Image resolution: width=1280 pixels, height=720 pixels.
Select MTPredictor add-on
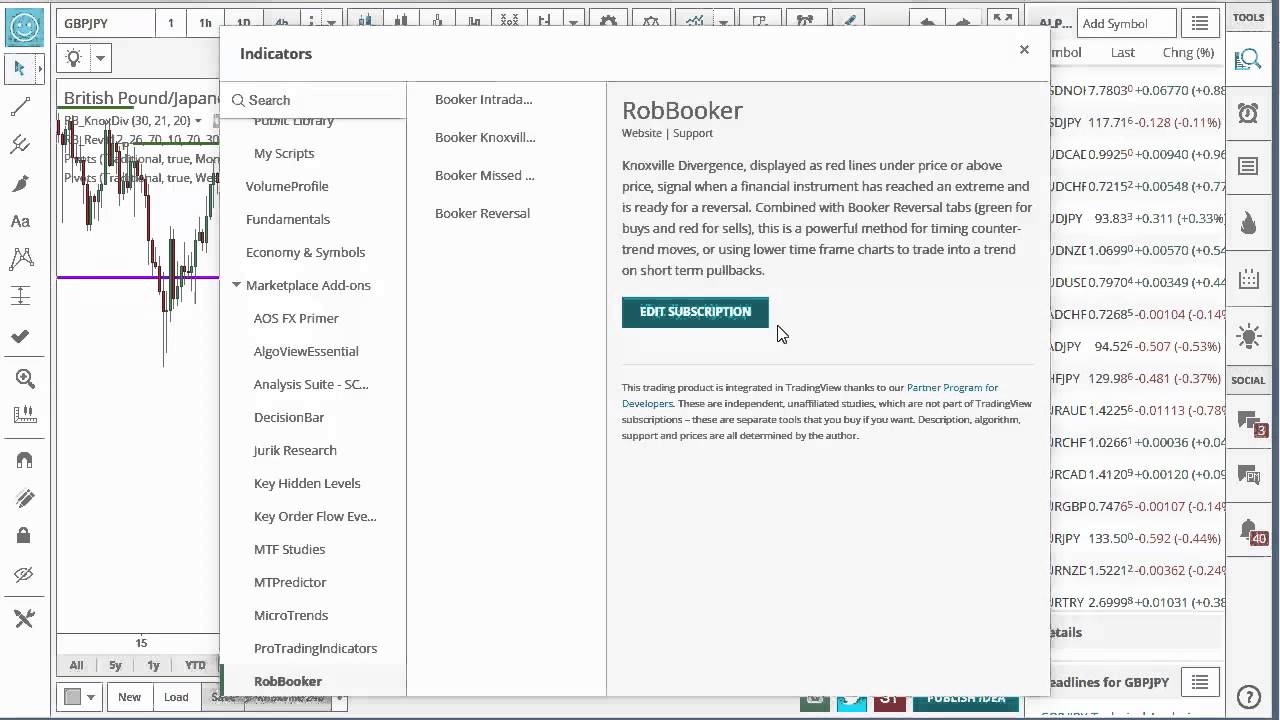coord(290,582)
